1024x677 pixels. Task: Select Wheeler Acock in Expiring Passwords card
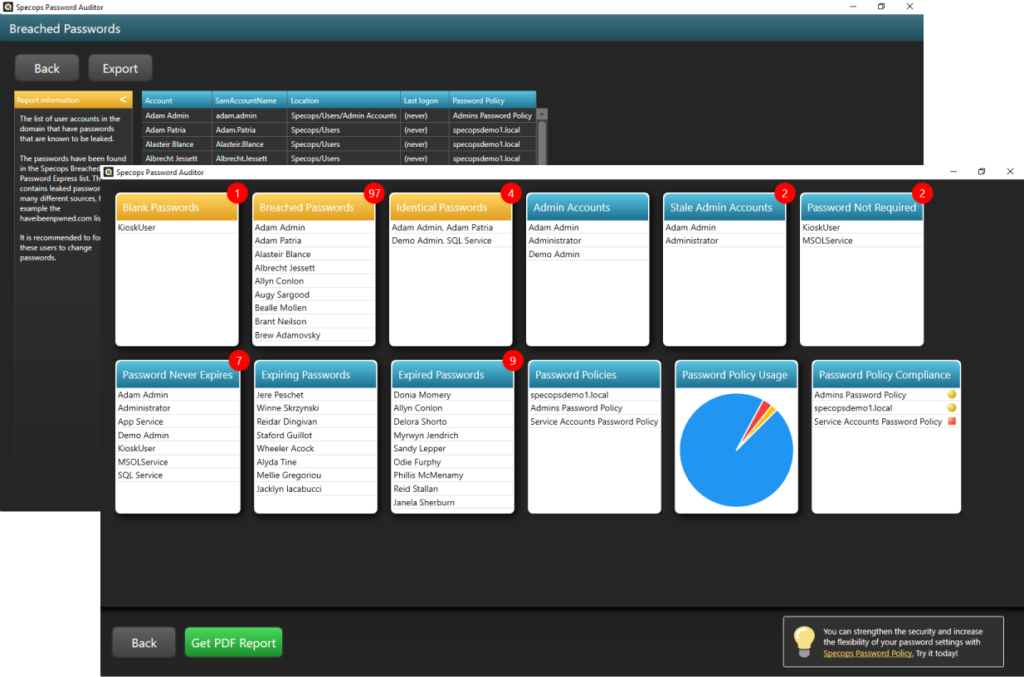[315, 449]
